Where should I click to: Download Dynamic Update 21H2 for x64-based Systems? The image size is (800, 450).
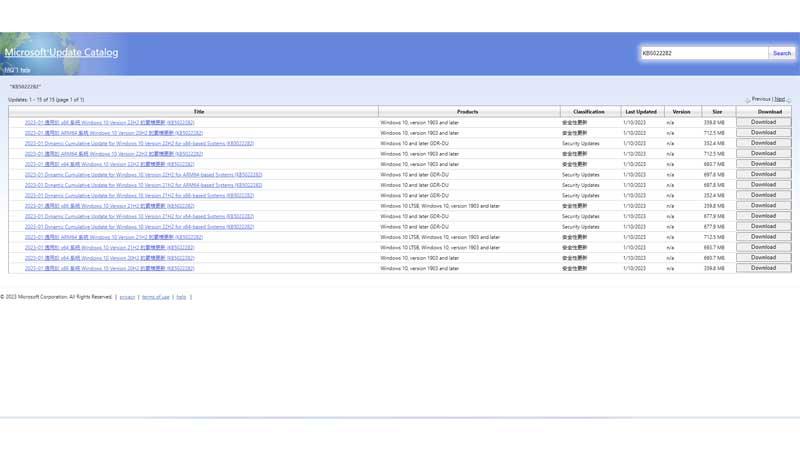(x=763, y=216)
